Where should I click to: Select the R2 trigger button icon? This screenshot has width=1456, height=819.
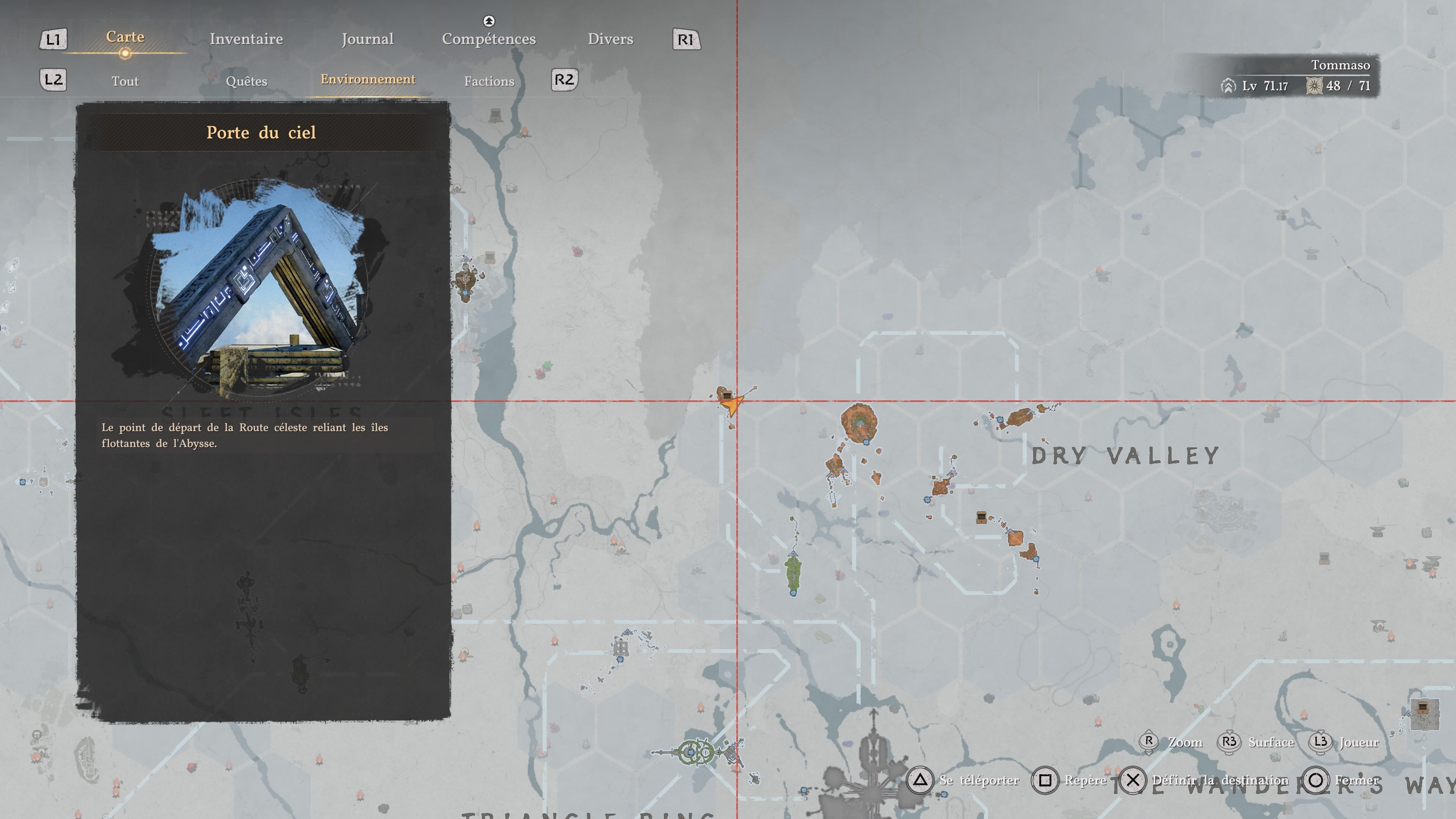[564, 80]
